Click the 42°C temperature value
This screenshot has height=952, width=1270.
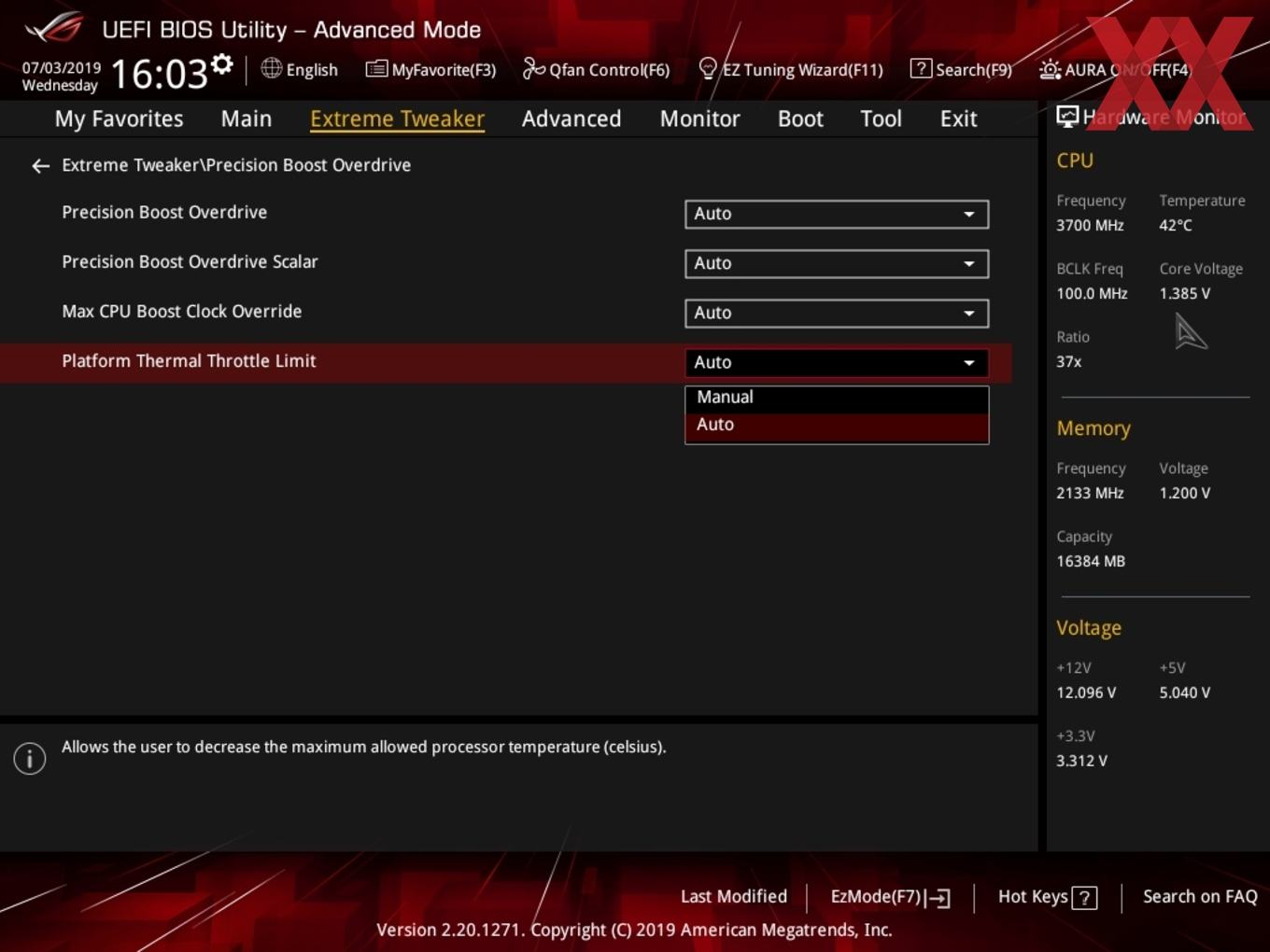[x=1176, y=225]
